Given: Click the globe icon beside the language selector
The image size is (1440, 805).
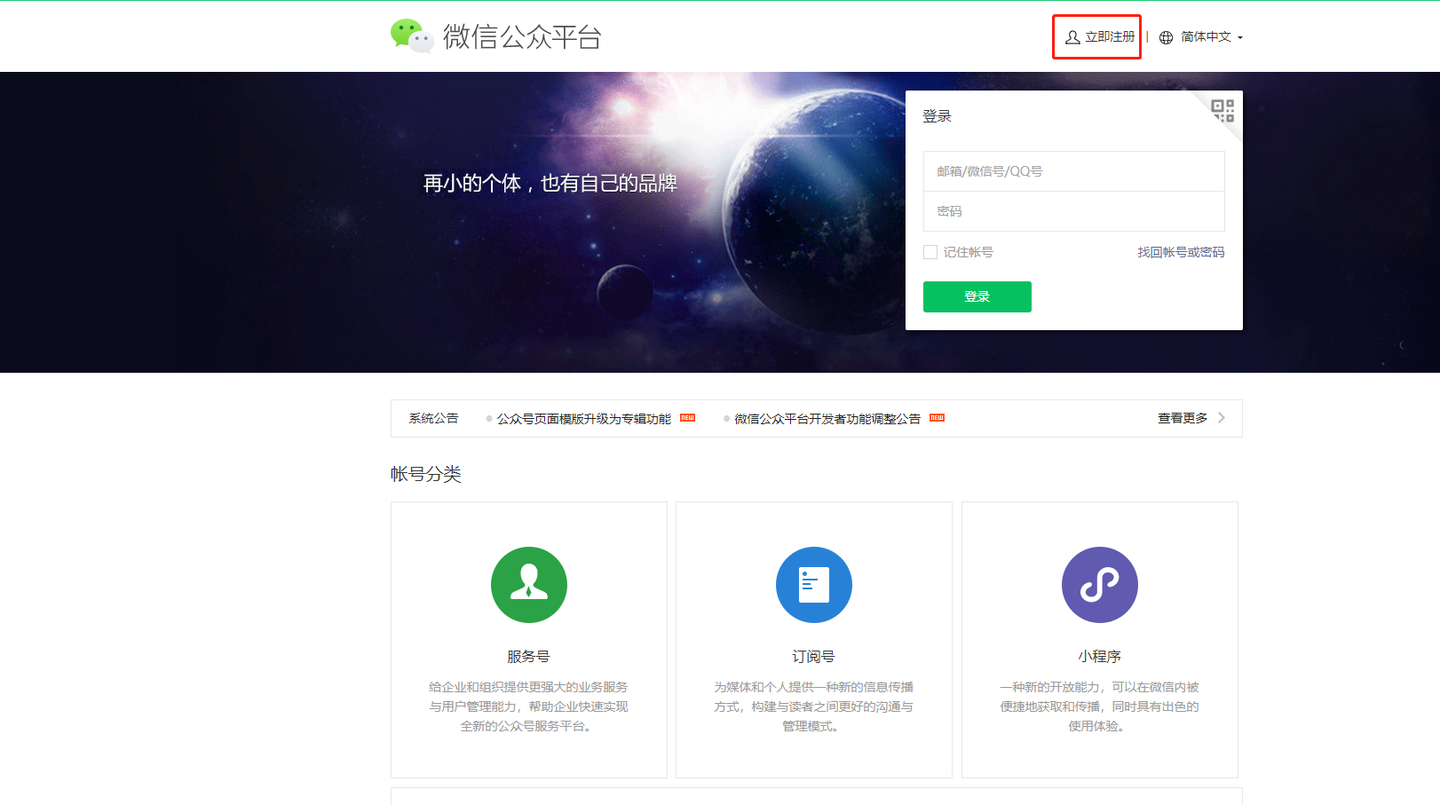Looking at the screenshot, I should point(1165,37).
